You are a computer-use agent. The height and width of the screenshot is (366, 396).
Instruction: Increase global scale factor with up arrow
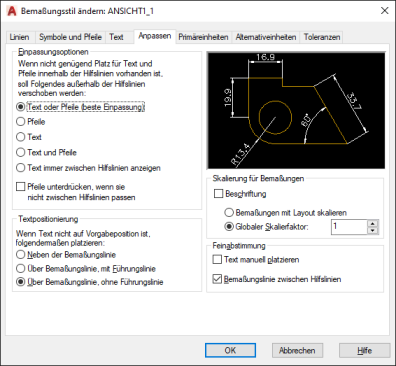373,223
